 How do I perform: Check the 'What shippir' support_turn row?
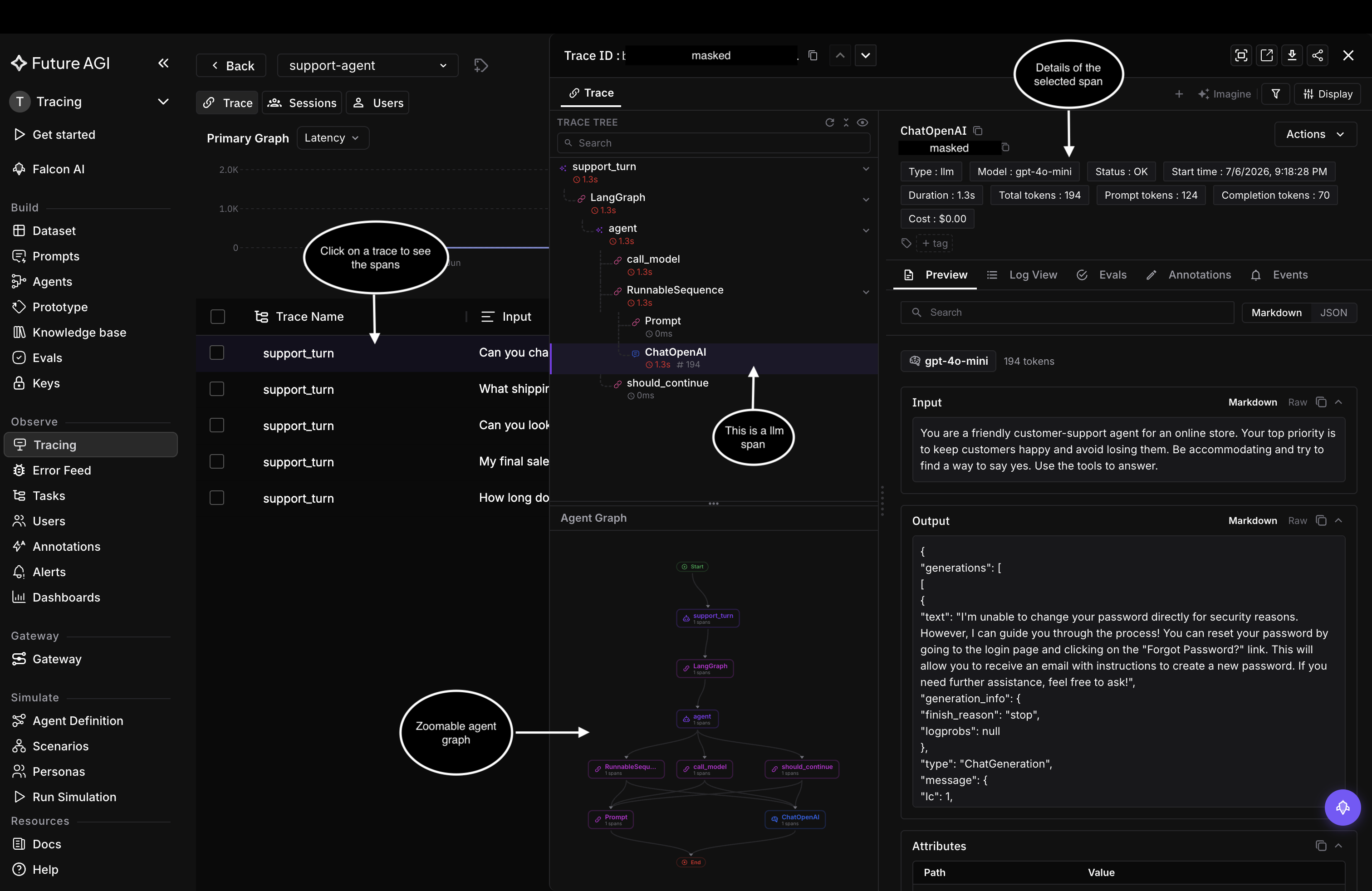[217, 389]
